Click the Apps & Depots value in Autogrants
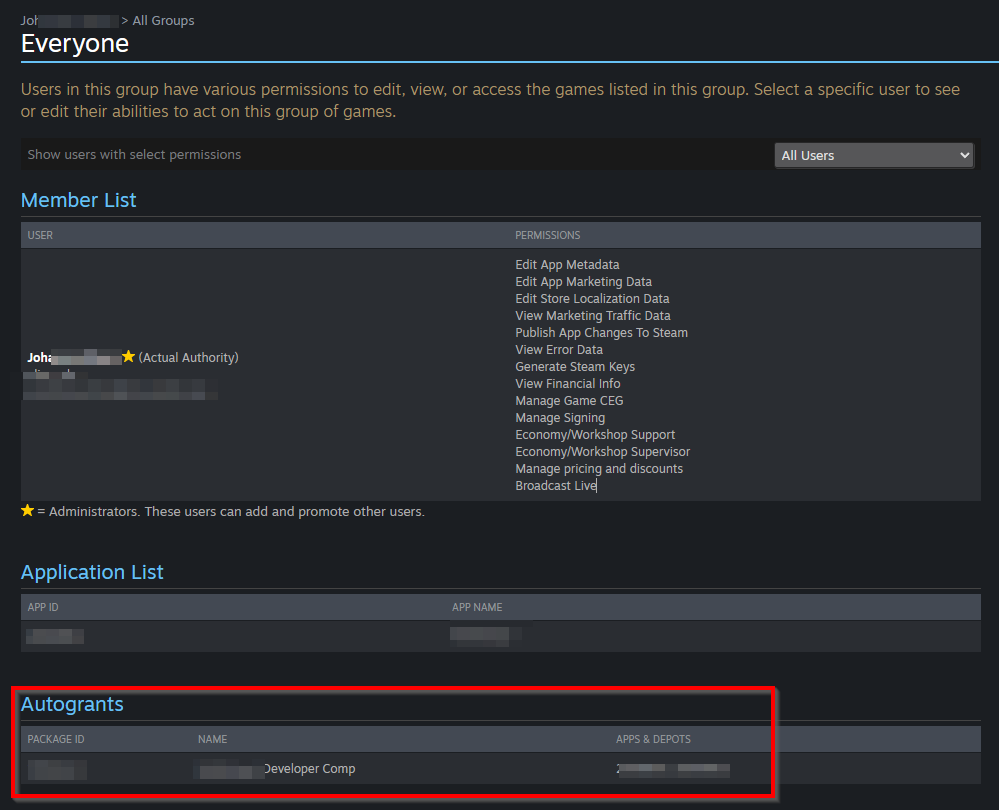Screen dimensions: 999x810 coord(673,769)
